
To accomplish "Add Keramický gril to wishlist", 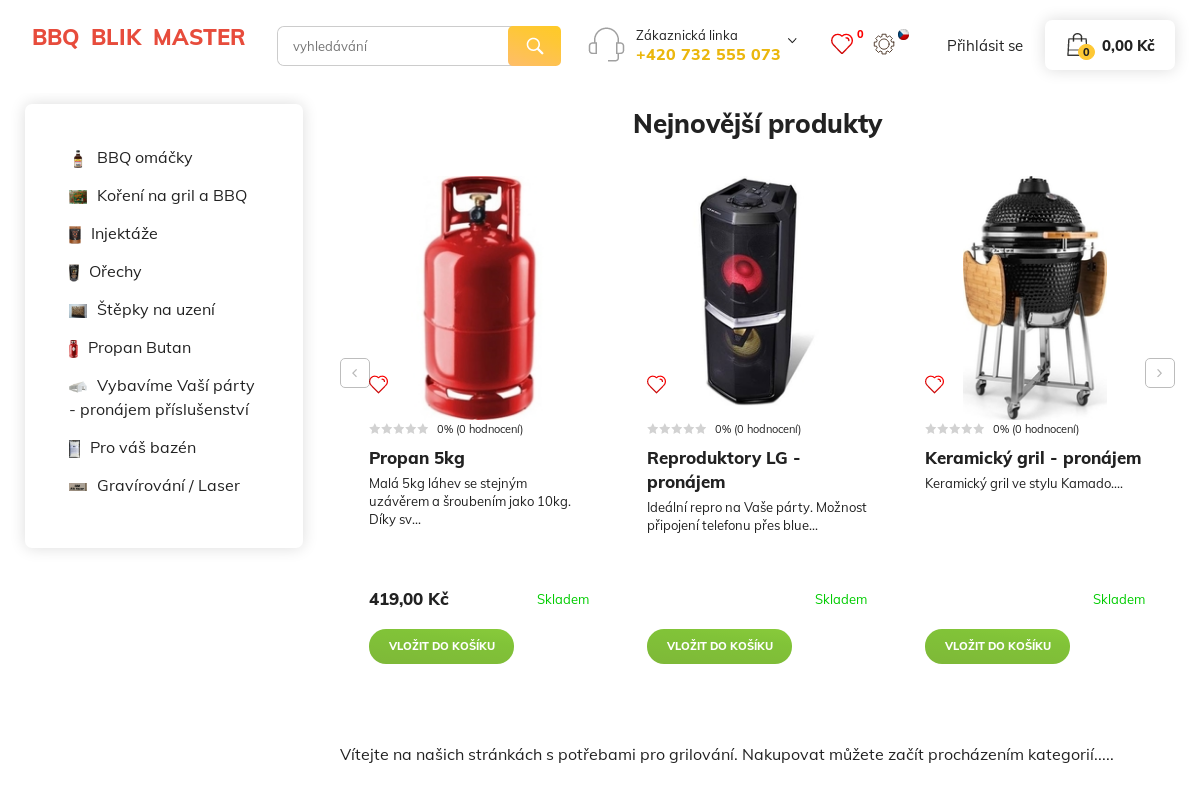I will (934, 384).
